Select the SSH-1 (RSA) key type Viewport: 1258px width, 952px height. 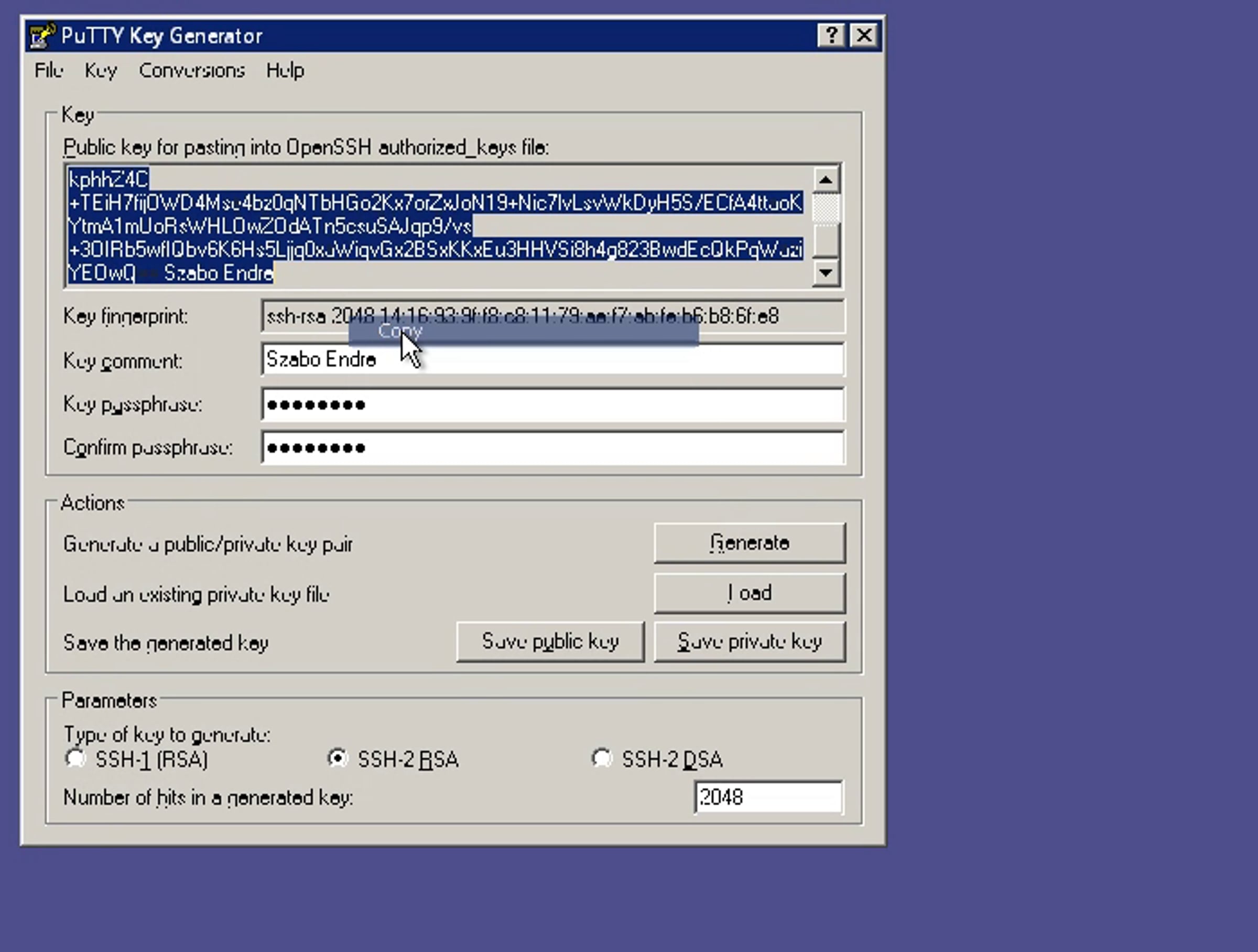pyautogui.click(x=75, y=758)
